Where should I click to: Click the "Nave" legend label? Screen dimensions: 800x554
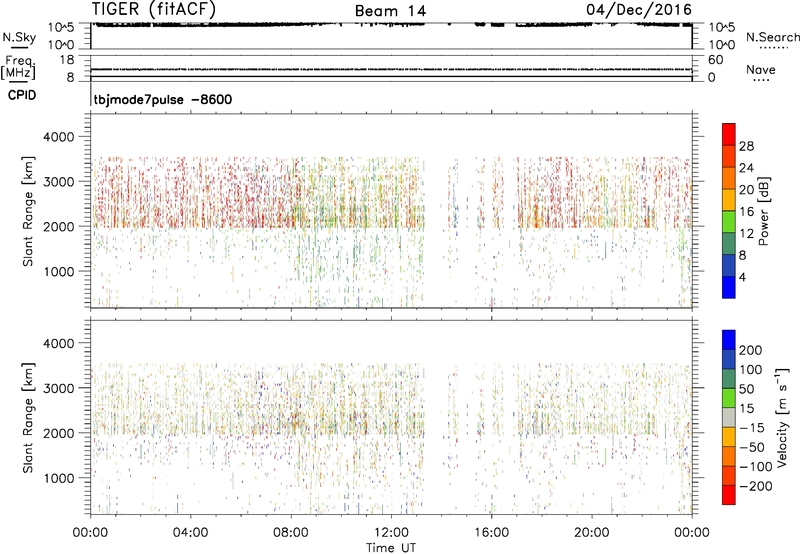pyautogui.click(x=761, y=69)
